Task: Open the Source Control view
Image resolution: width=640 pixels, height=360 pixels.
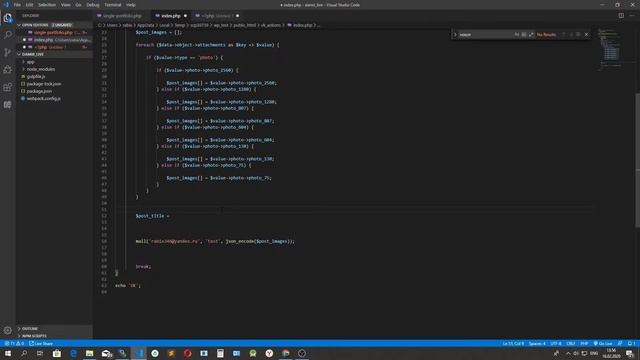Action: coord(8,52)
